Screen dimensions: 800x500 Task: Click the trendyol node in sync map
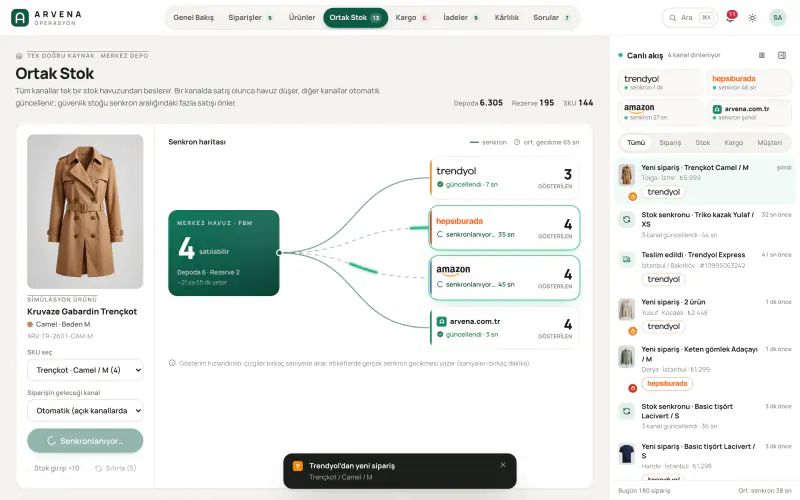click(x=505, y=178)
